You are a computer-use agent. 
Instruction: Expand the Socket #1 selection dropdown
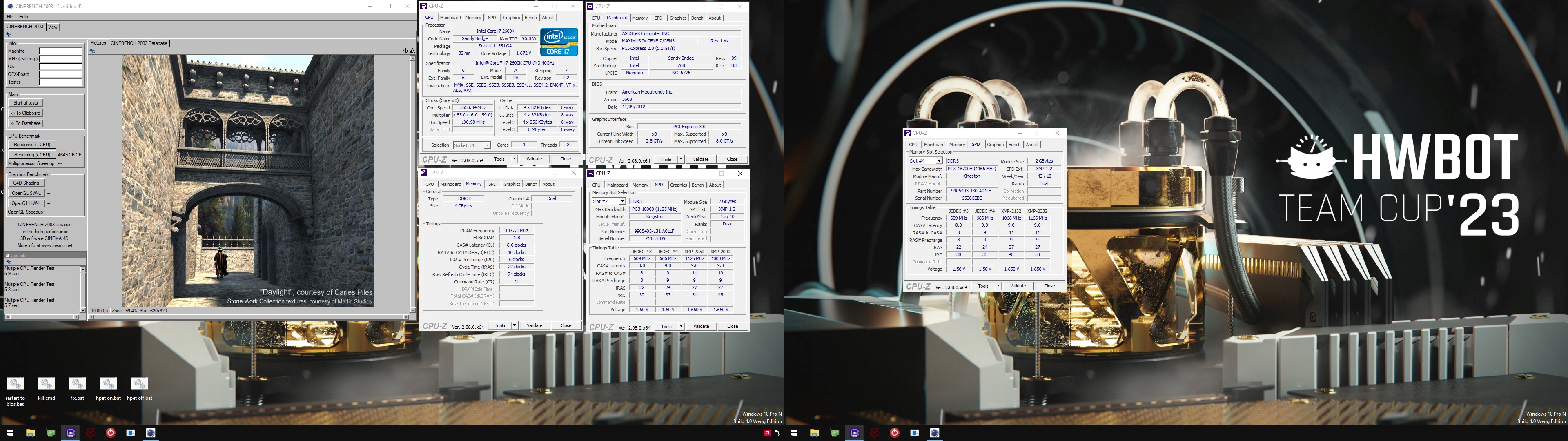(487, 146)
